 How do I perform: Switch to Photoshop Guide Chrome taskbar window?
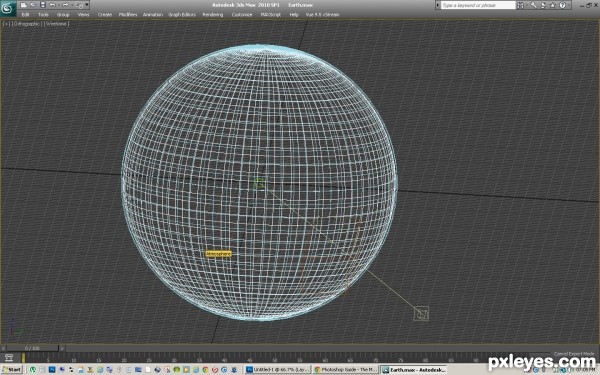[345, 369]
